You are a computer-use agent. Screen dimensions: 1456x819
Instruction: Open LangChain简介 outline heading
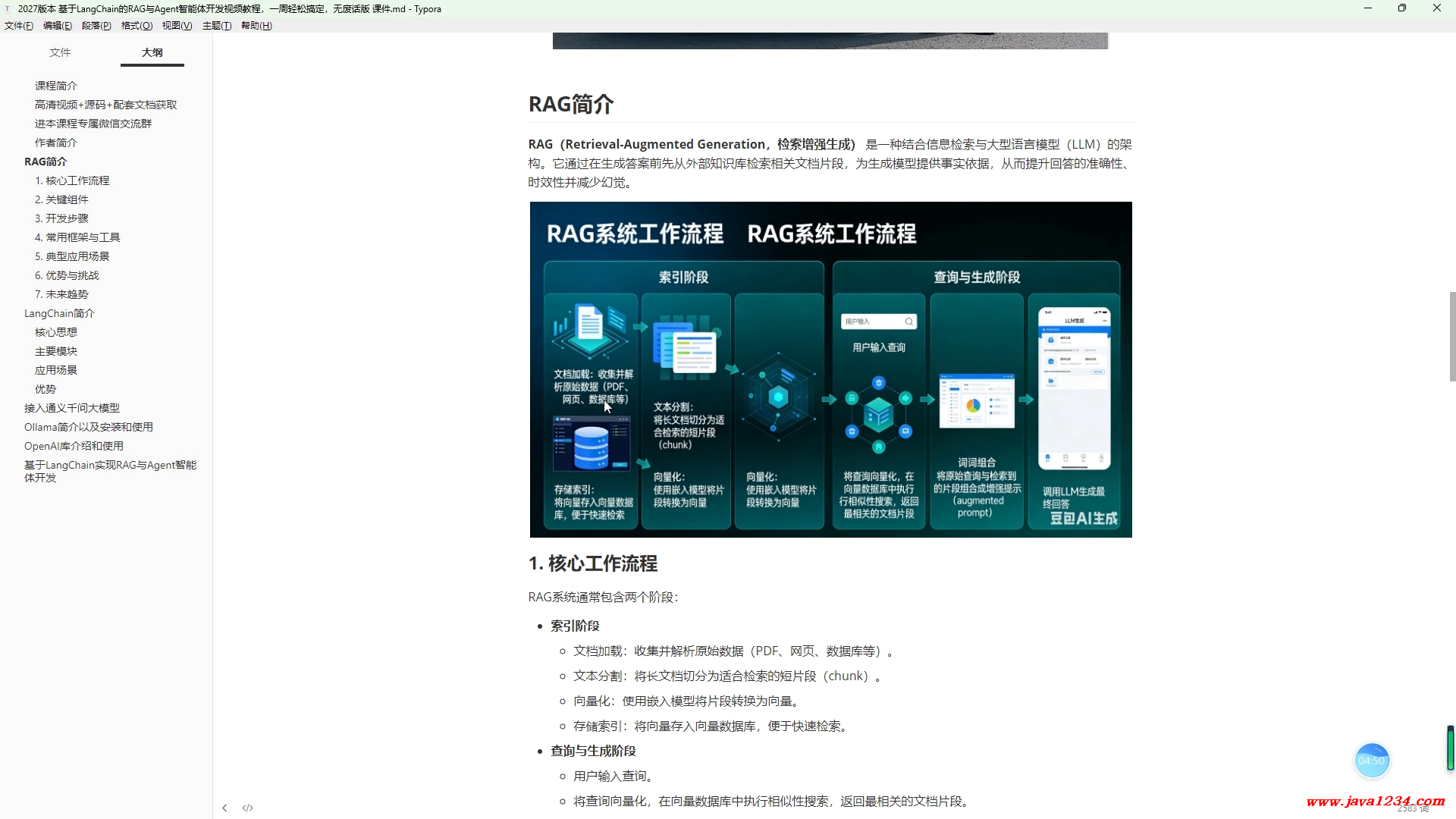coord(59,313)
